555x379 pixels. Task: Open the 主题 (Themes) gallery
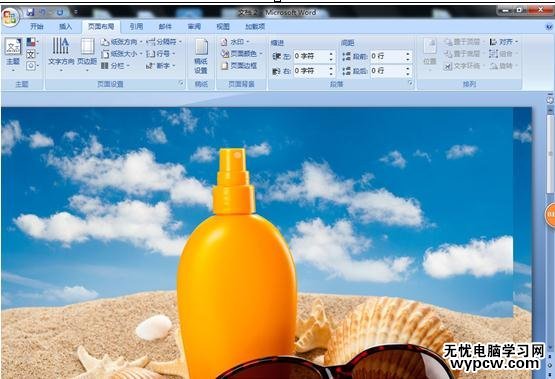[x=13, y=55]
